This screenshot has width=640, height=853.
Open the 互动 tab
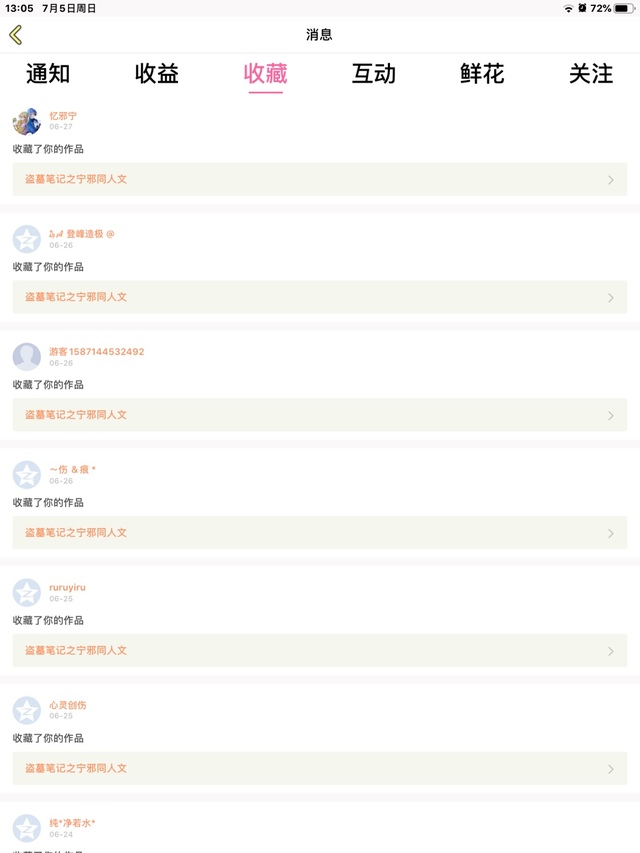[374, 73]
